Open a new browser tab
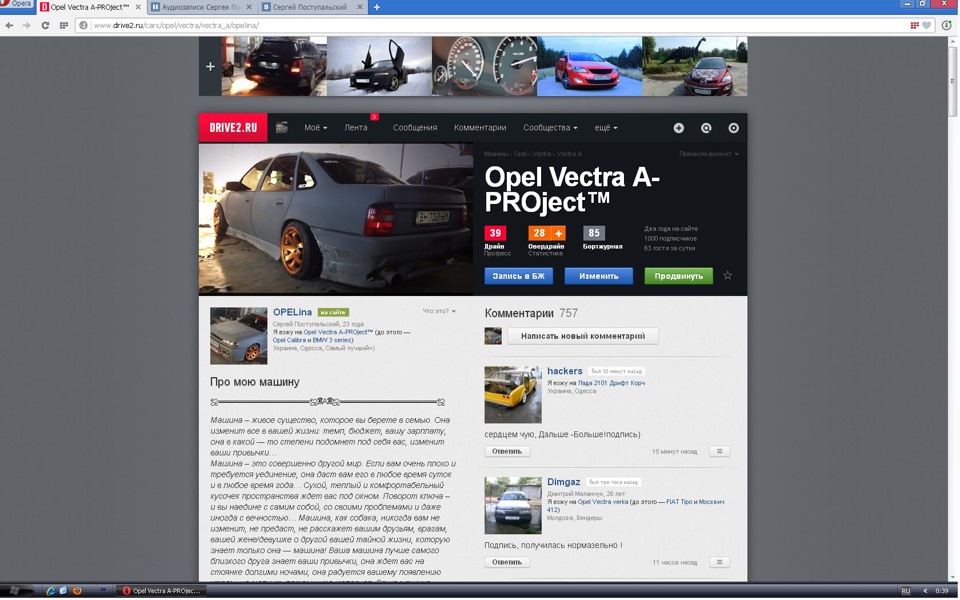This screenshot has height=600, width=960. point(377,7)
